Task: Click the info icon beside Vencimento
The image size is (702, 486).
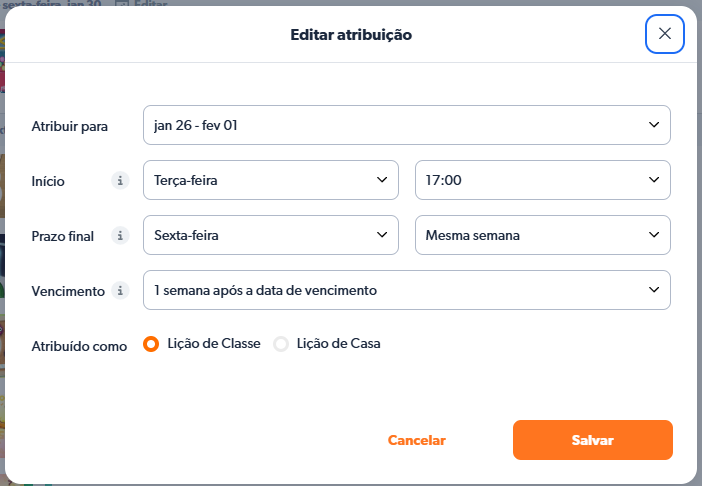Action: point(121,291)
